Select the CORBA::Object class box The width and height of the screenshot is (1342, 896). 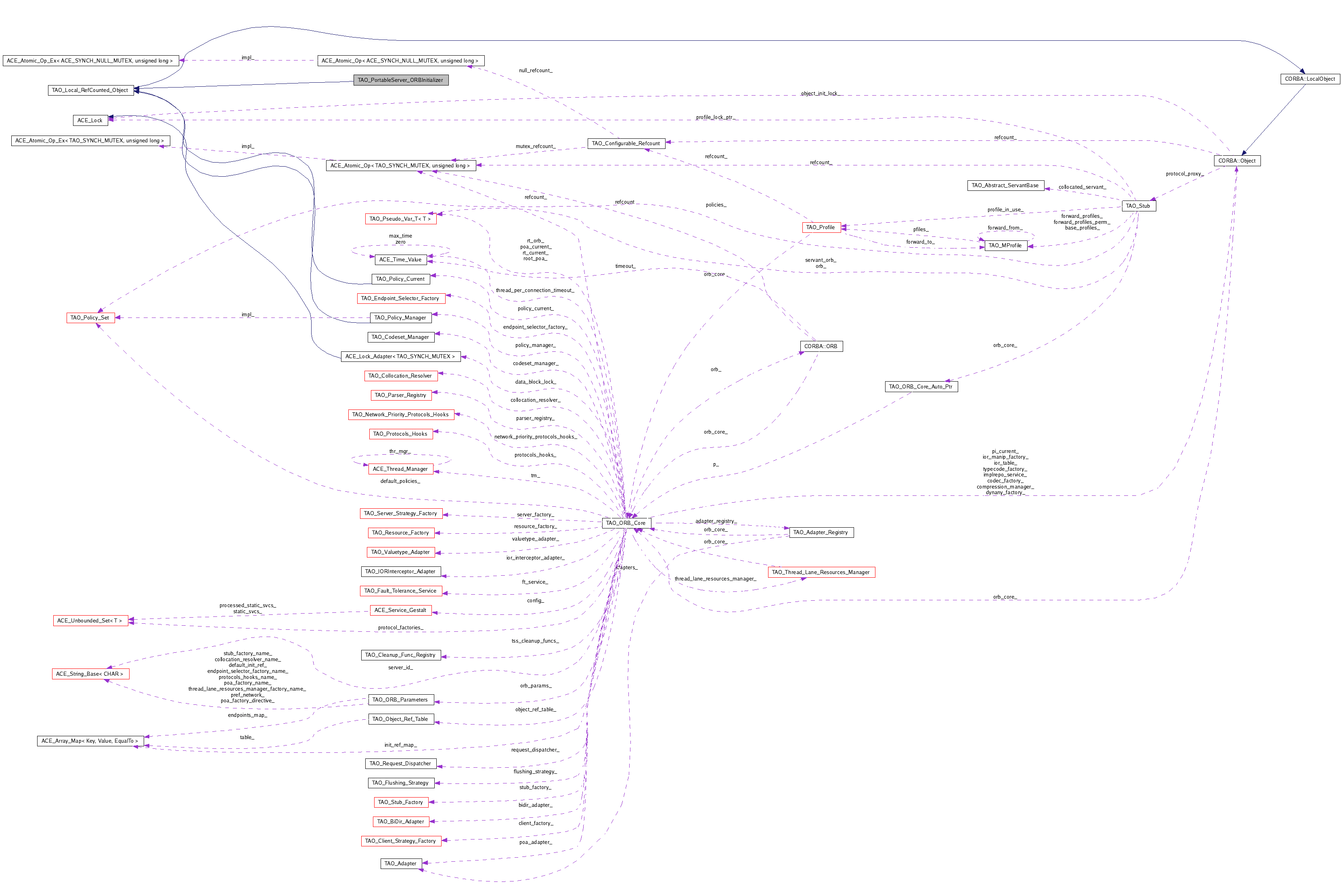(x=1237, y=161)
